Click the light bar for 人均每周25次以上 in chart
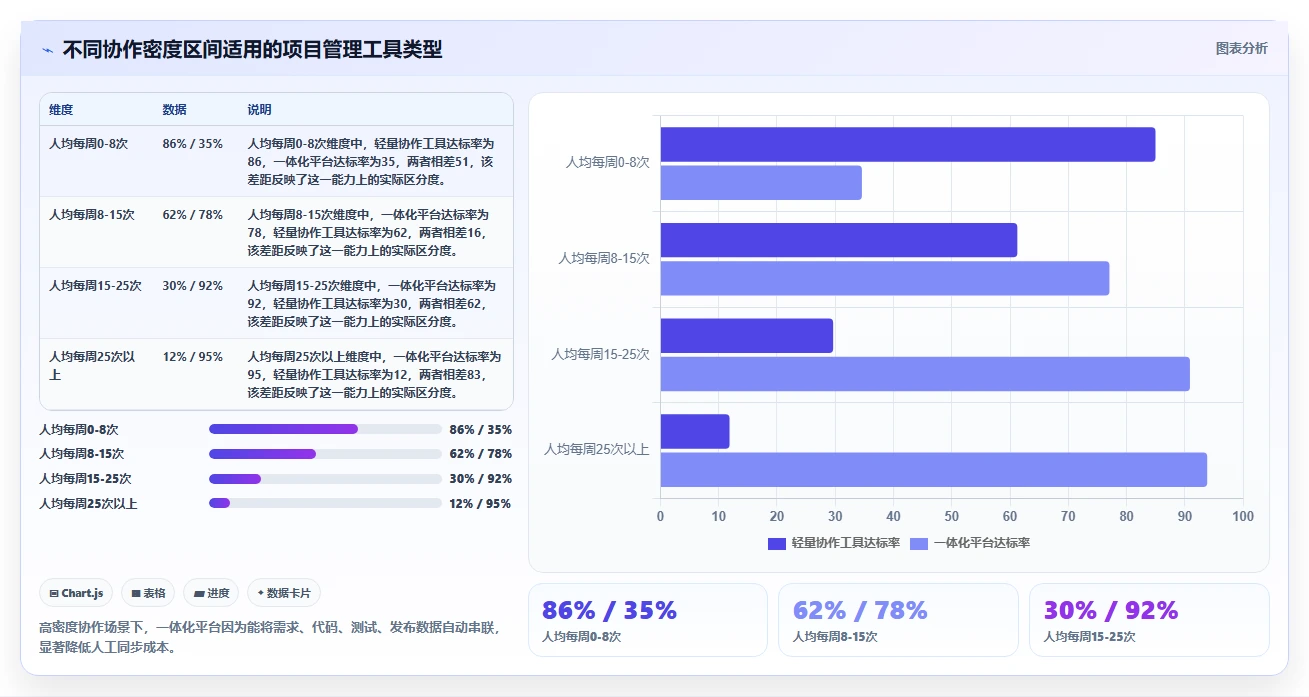Viewport: 1309px width, 697px height. click(934, 470)
